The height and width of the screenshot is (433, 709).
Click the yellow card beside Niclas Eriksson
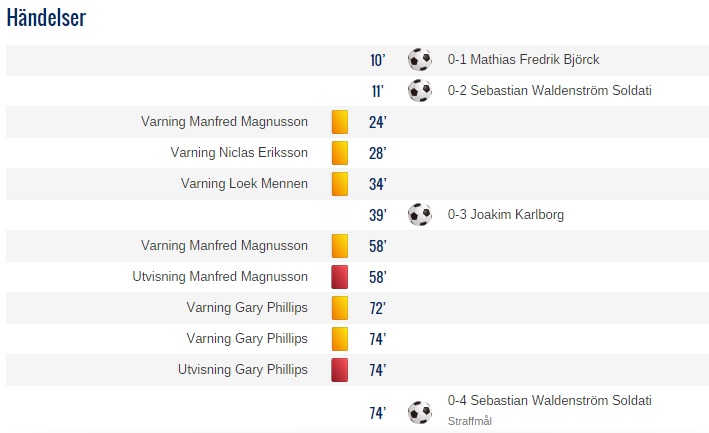[340, 153]
